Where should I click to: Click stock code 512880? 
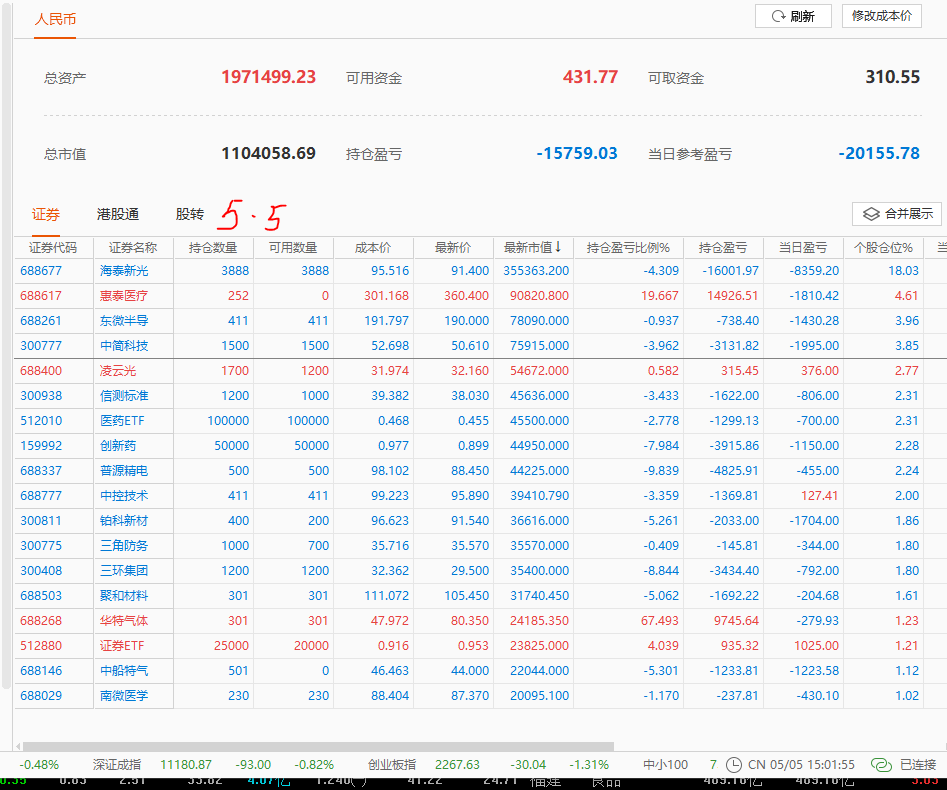(41, 646)
